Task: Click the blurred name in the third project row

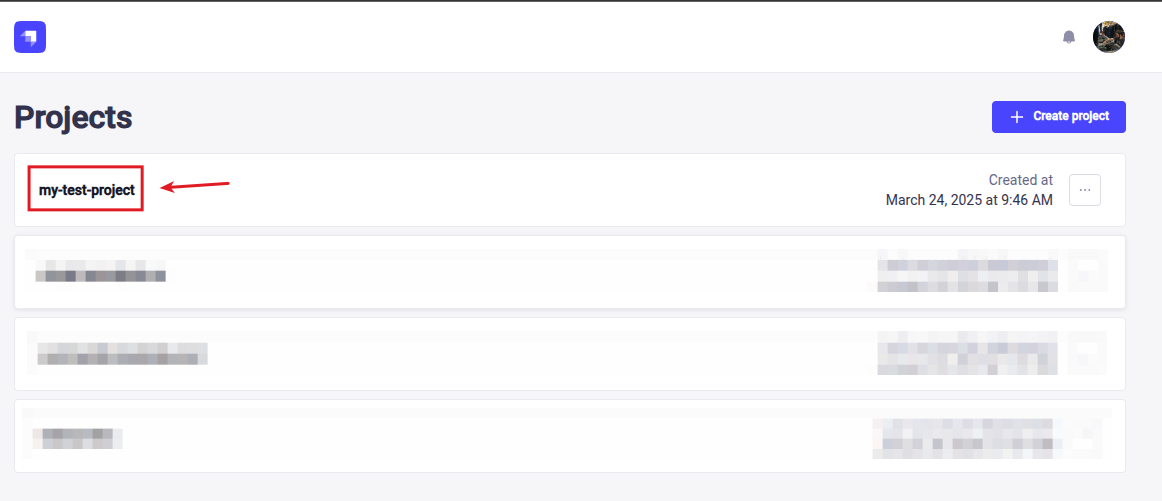Action: click(121, 354)
